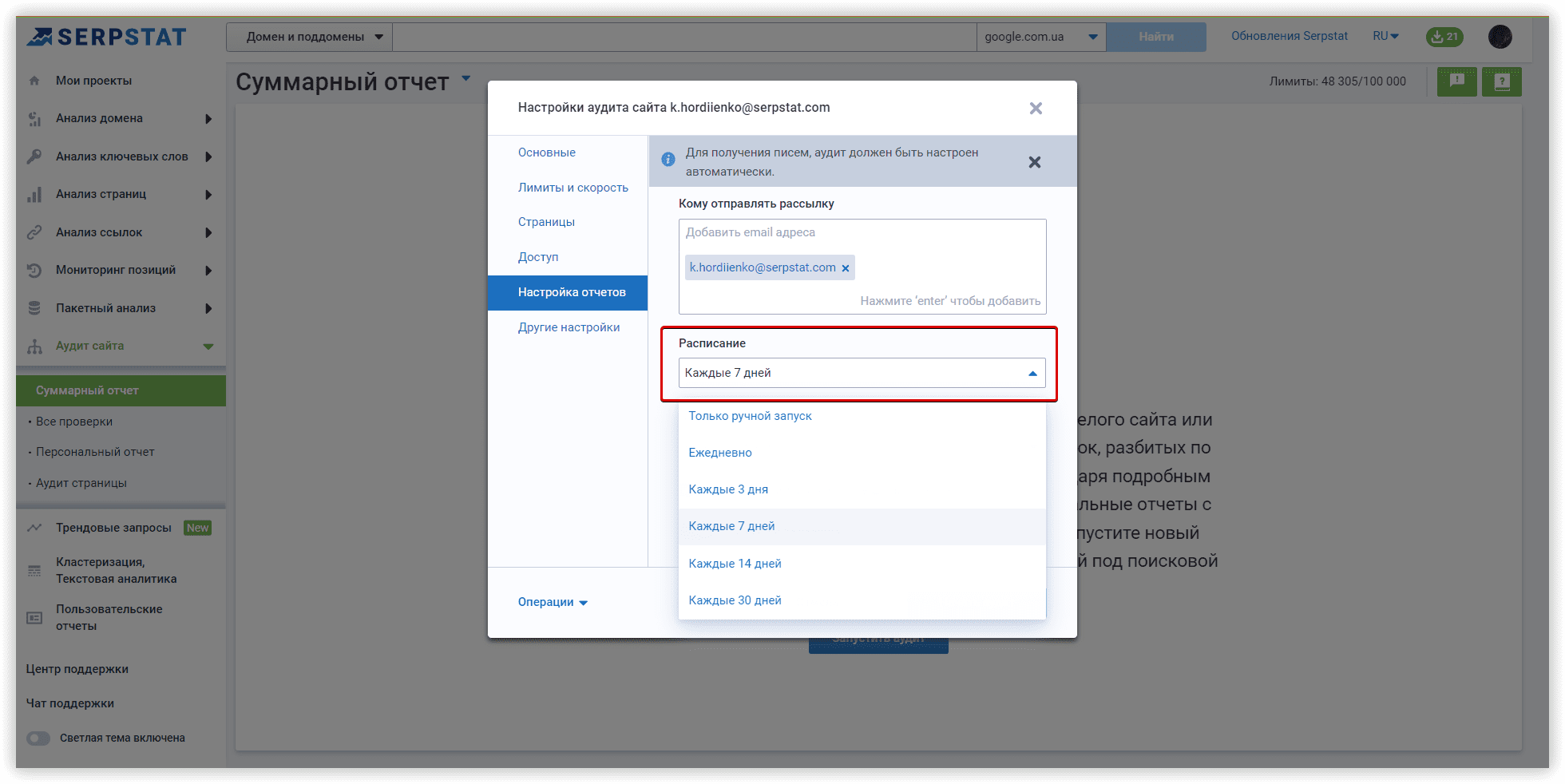Screen dimensions: 1565x784
Task: Expand the Суммарный отчет title dropdown
Action: click(466, 78)
